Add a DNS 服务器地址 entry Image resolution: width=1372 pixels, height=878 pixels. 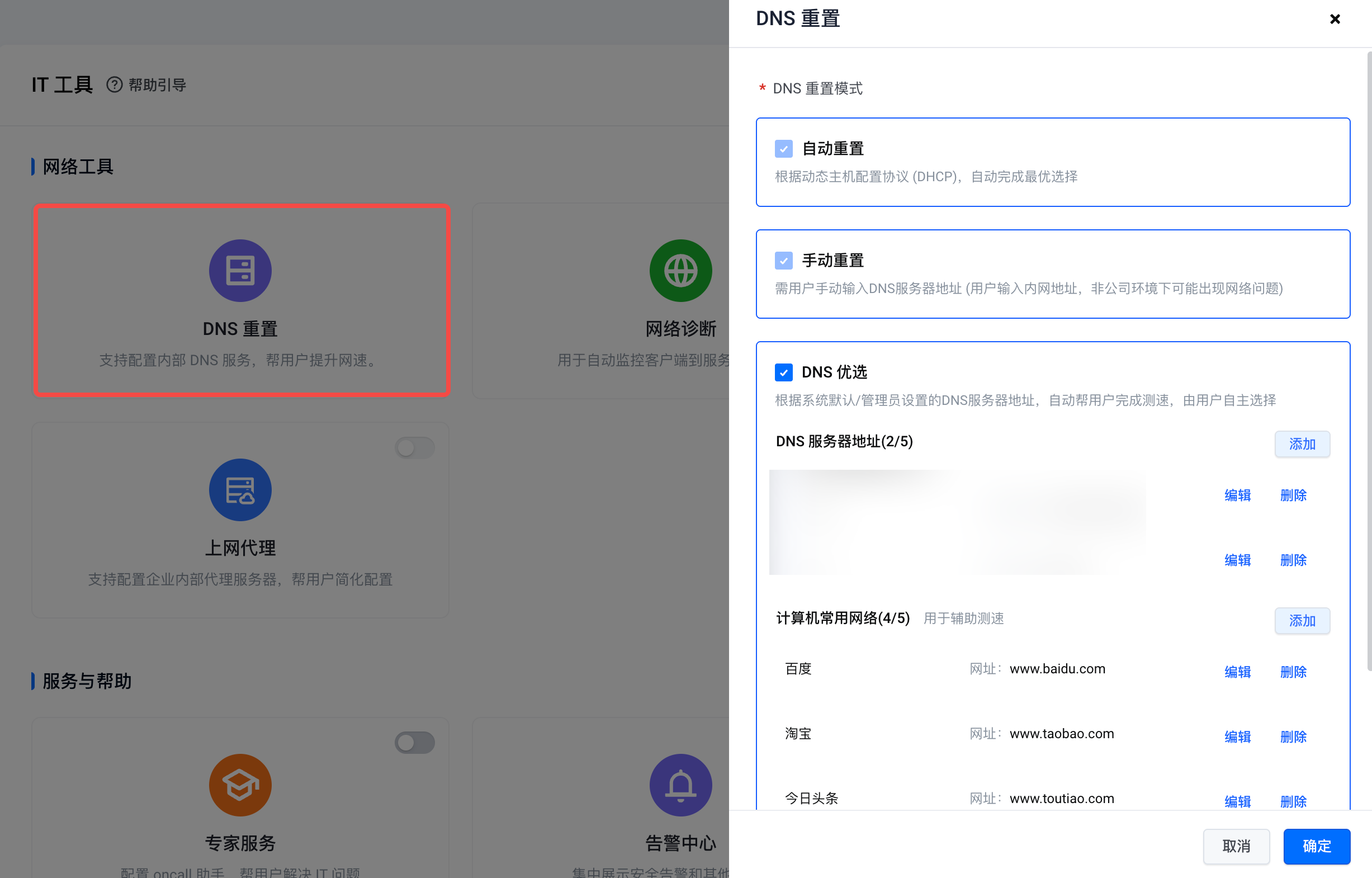coord(1302,444)
